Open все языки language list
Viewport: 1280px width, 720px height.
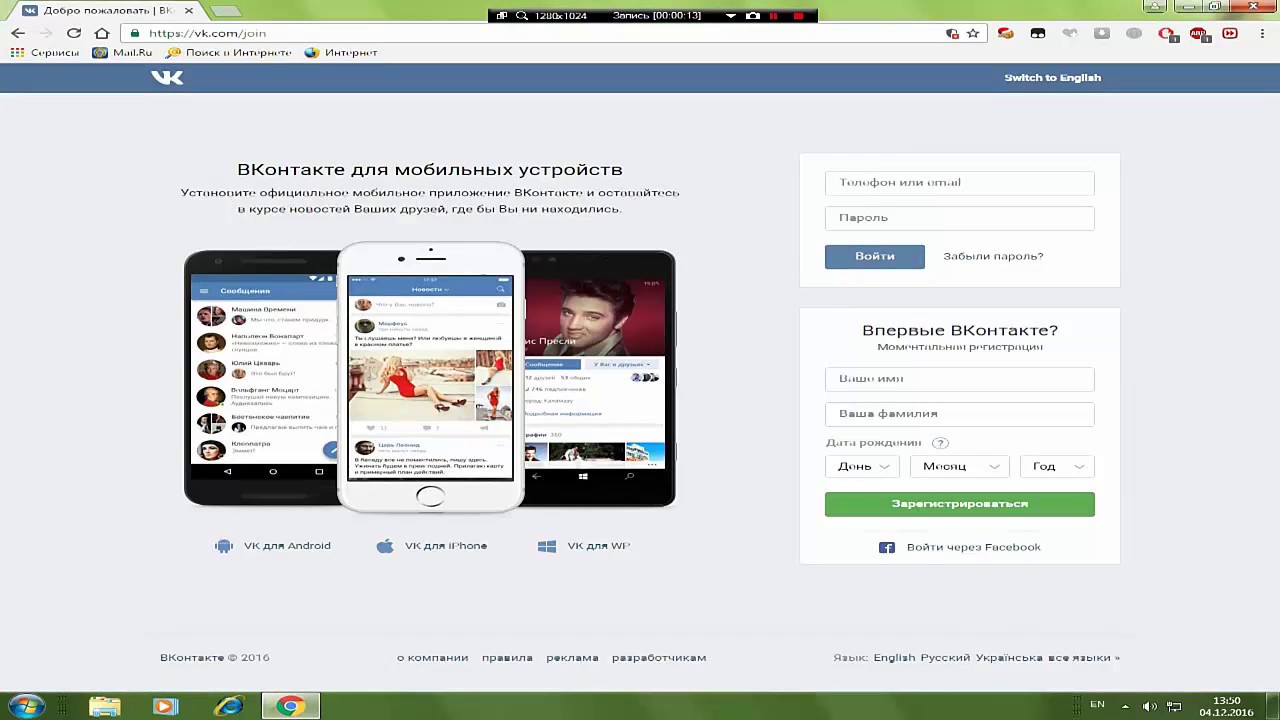(1083, 657)
